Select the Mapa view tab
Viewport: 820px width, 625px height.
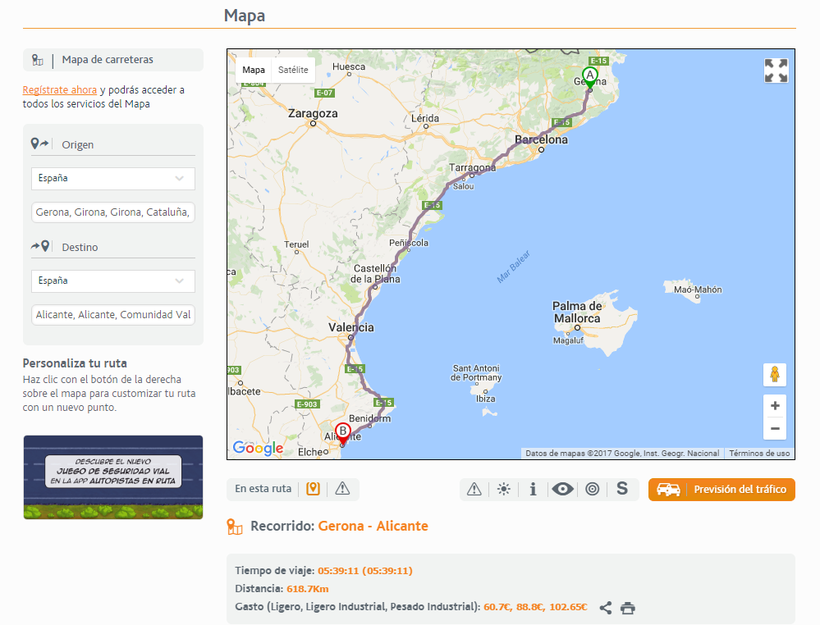coord(254,70)
